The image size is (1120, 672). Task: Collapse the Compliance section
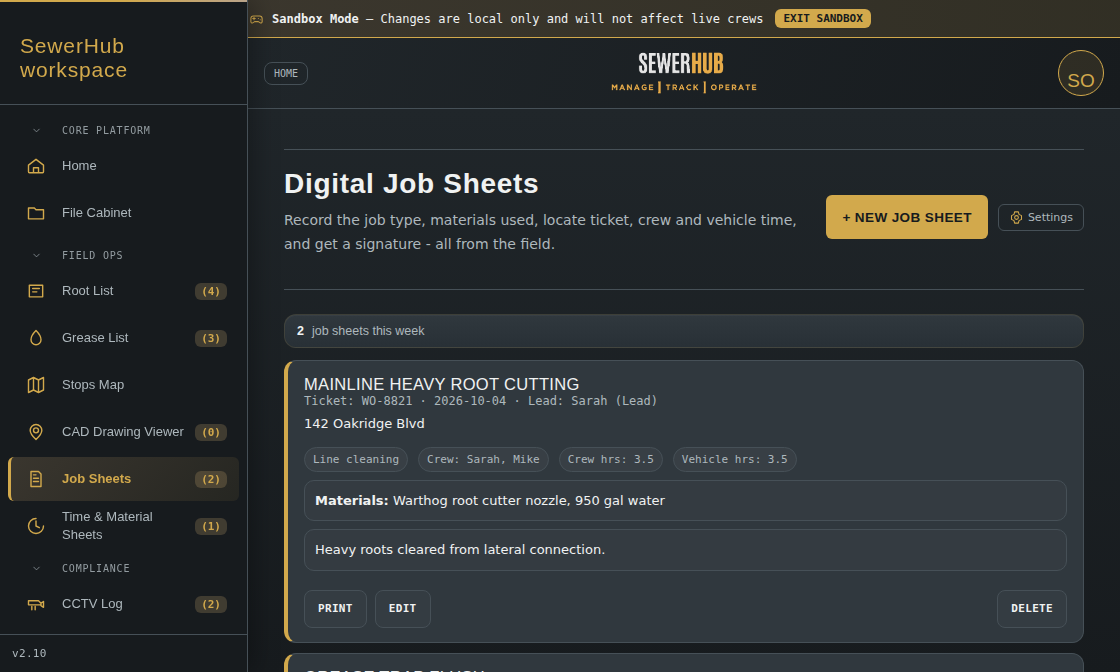click(36, 568)
